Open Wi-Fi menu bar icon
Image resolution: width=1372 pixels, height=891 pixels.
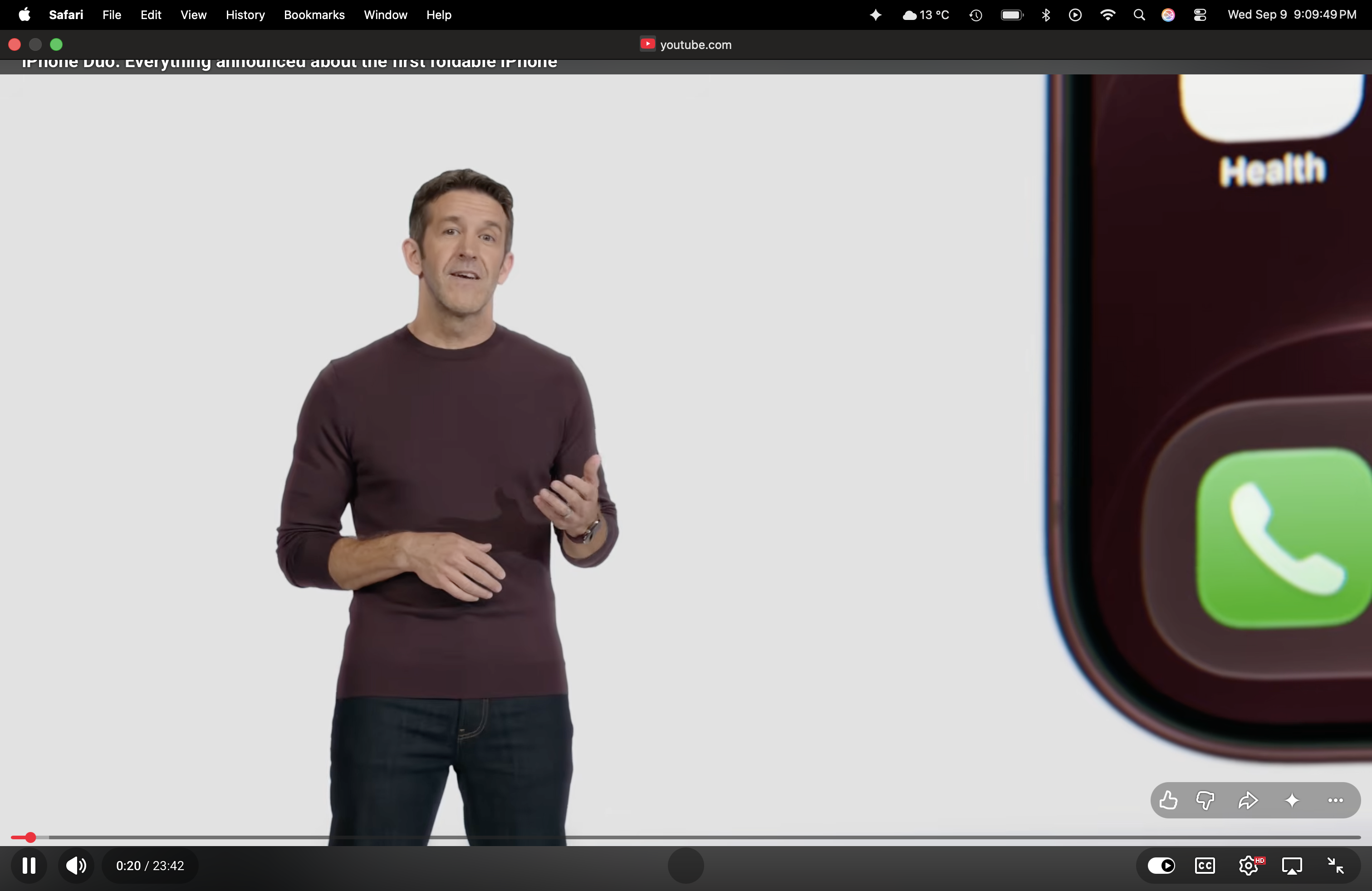coord(1107,15)
